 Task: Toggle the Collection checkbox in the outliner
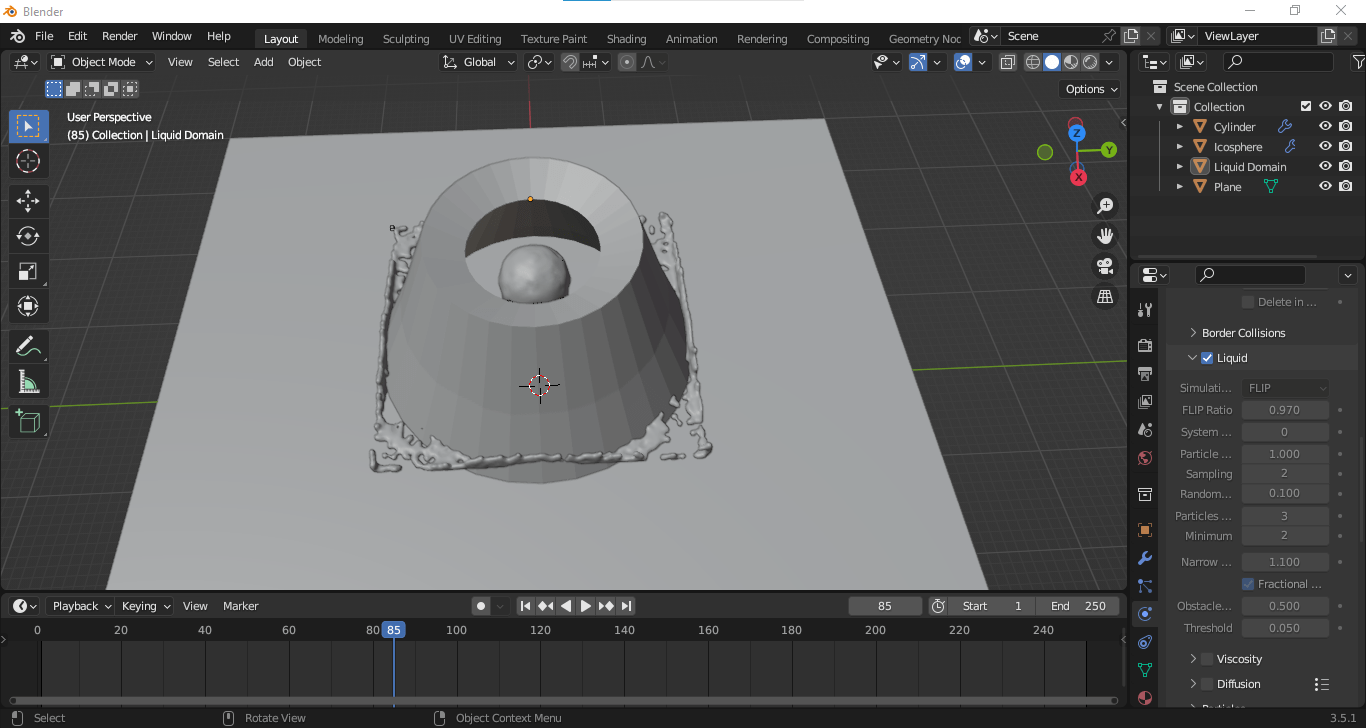1306,106
